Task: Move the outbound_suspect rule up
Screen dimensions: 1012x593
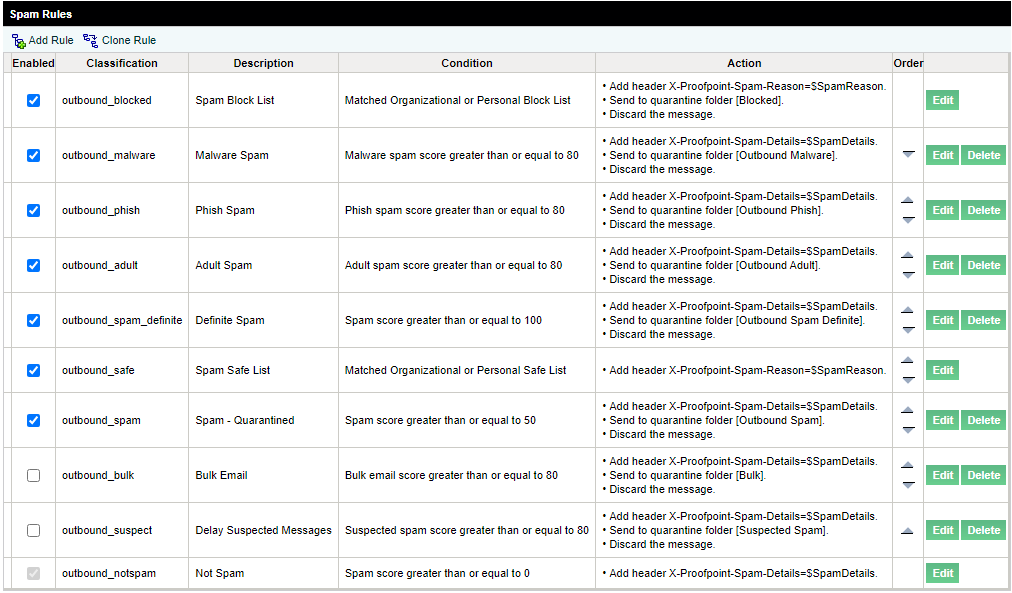Action: coord(908,529)
